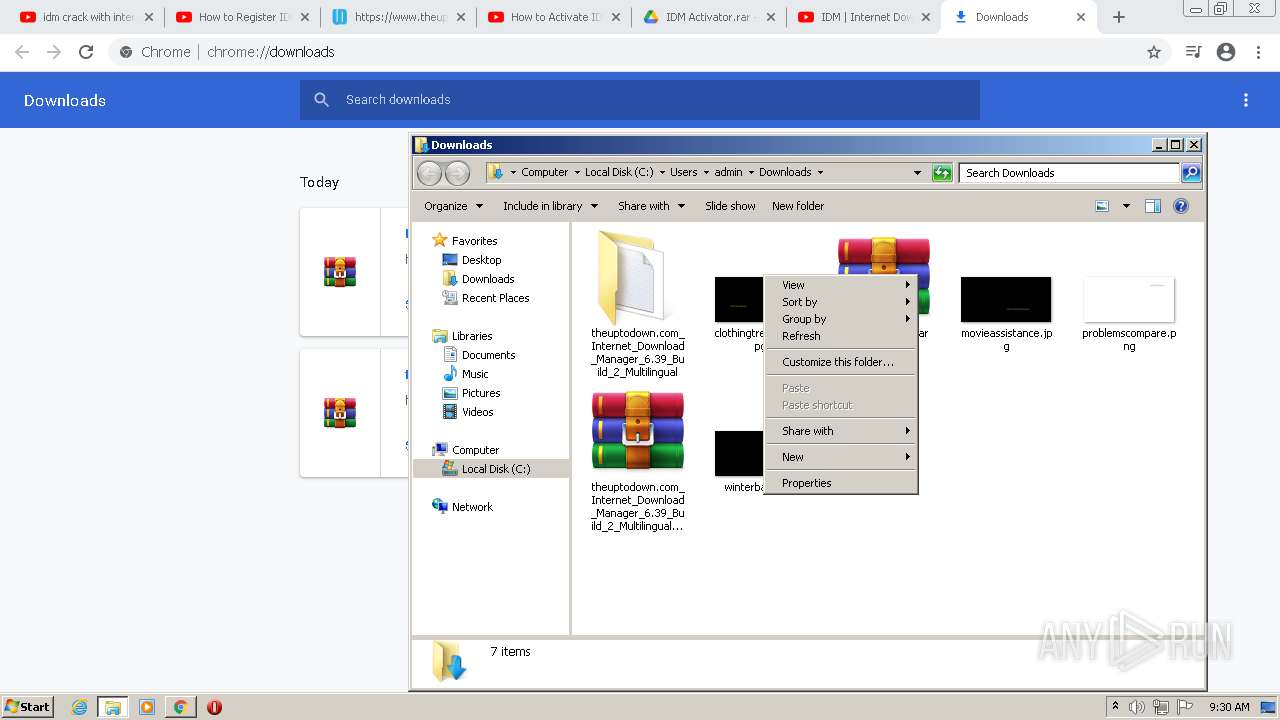Image resolution: width=1280 pixels, height=720 pixels.
Task: Open Share with in the context menu
Action: pos(841,431)
